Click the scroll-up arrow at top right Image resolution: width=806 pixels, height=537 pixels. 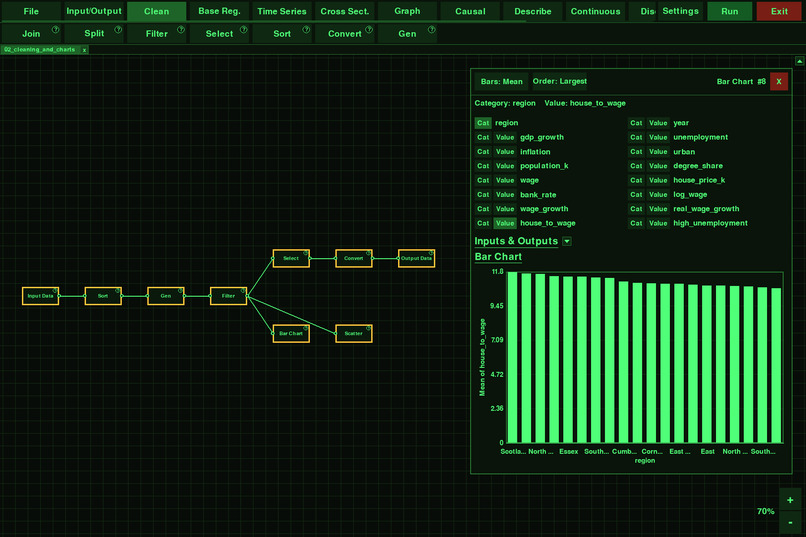pyautogui.click(x=799, y=61)
